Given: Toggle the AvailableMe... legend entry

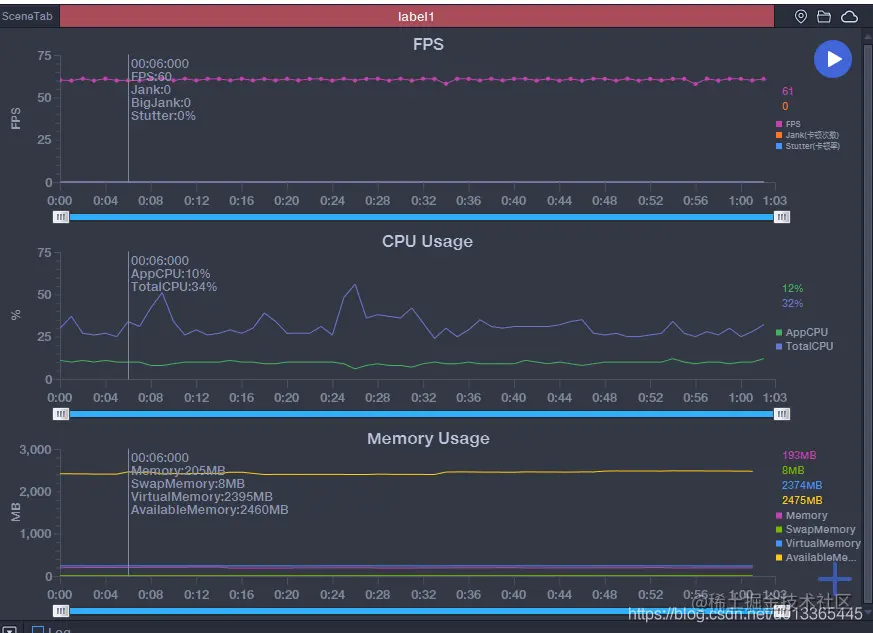Looking at the screenshot, I should [816, 557].
